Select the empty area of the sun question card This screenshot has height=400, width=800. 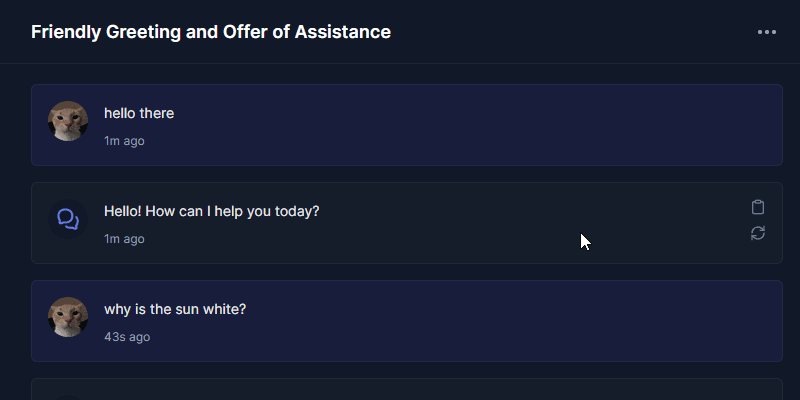pos(459,321)
